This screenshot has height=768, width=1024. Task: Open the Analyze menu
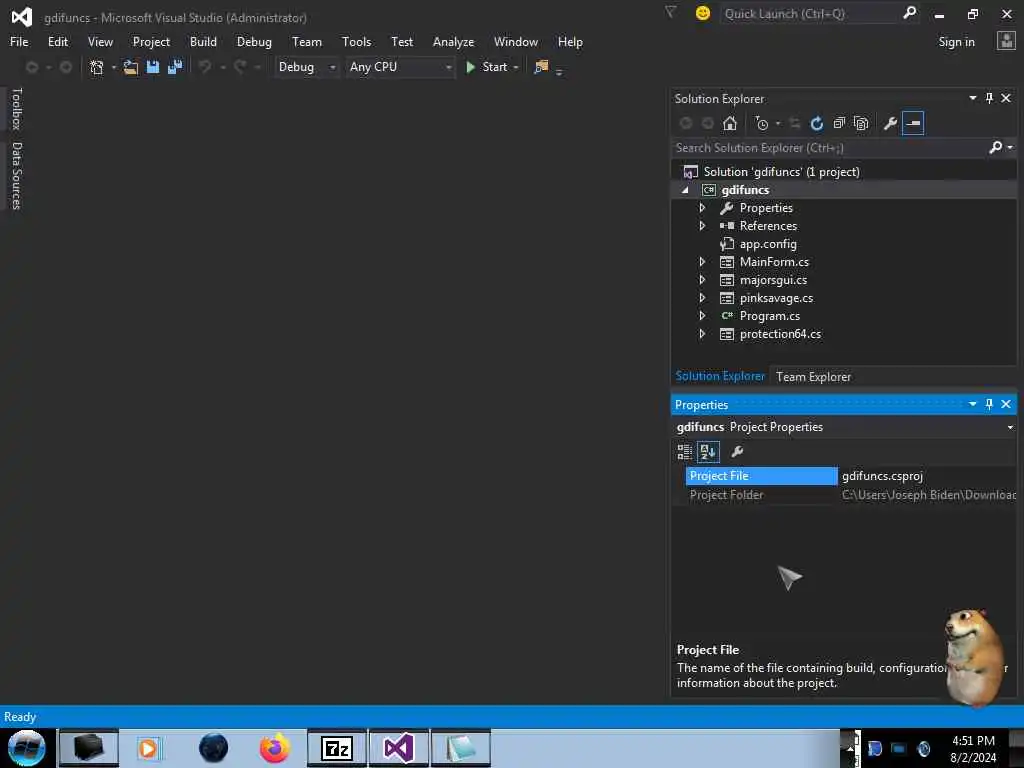click(x=453, y=42)
